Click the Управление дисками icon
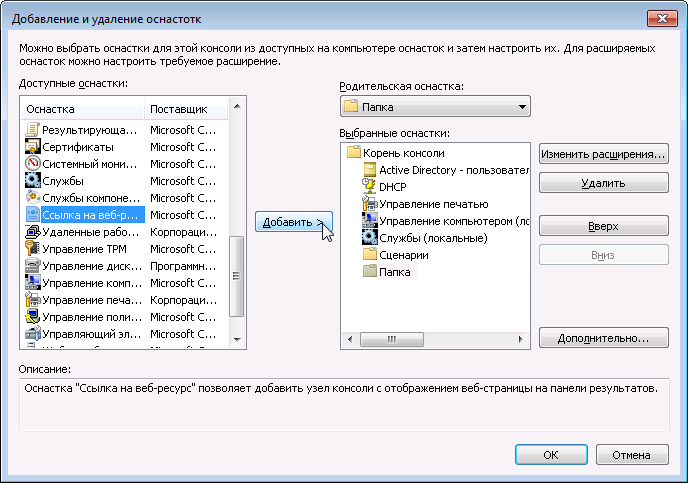The image size is (688, 483). (33, 266)
